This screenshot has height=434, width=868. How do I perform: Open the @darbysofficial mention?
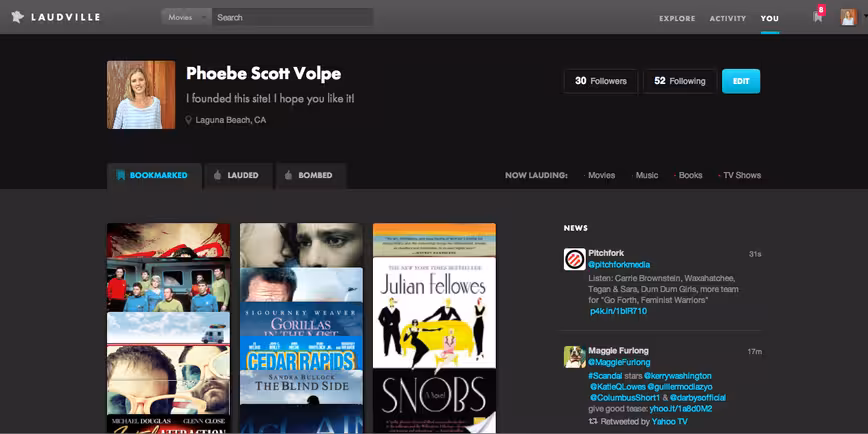click(698, 398)
